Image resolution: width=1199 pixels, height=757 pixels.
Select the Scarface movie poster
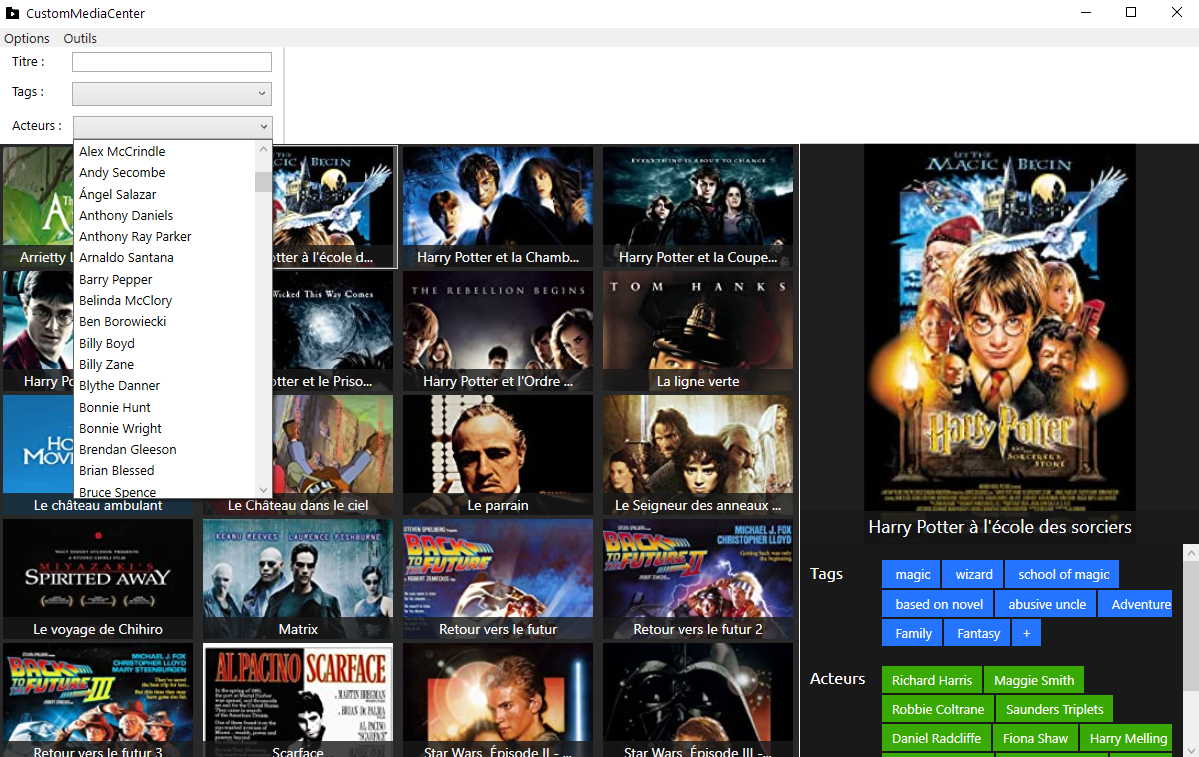pyautogui.click(x=298, y=700)
